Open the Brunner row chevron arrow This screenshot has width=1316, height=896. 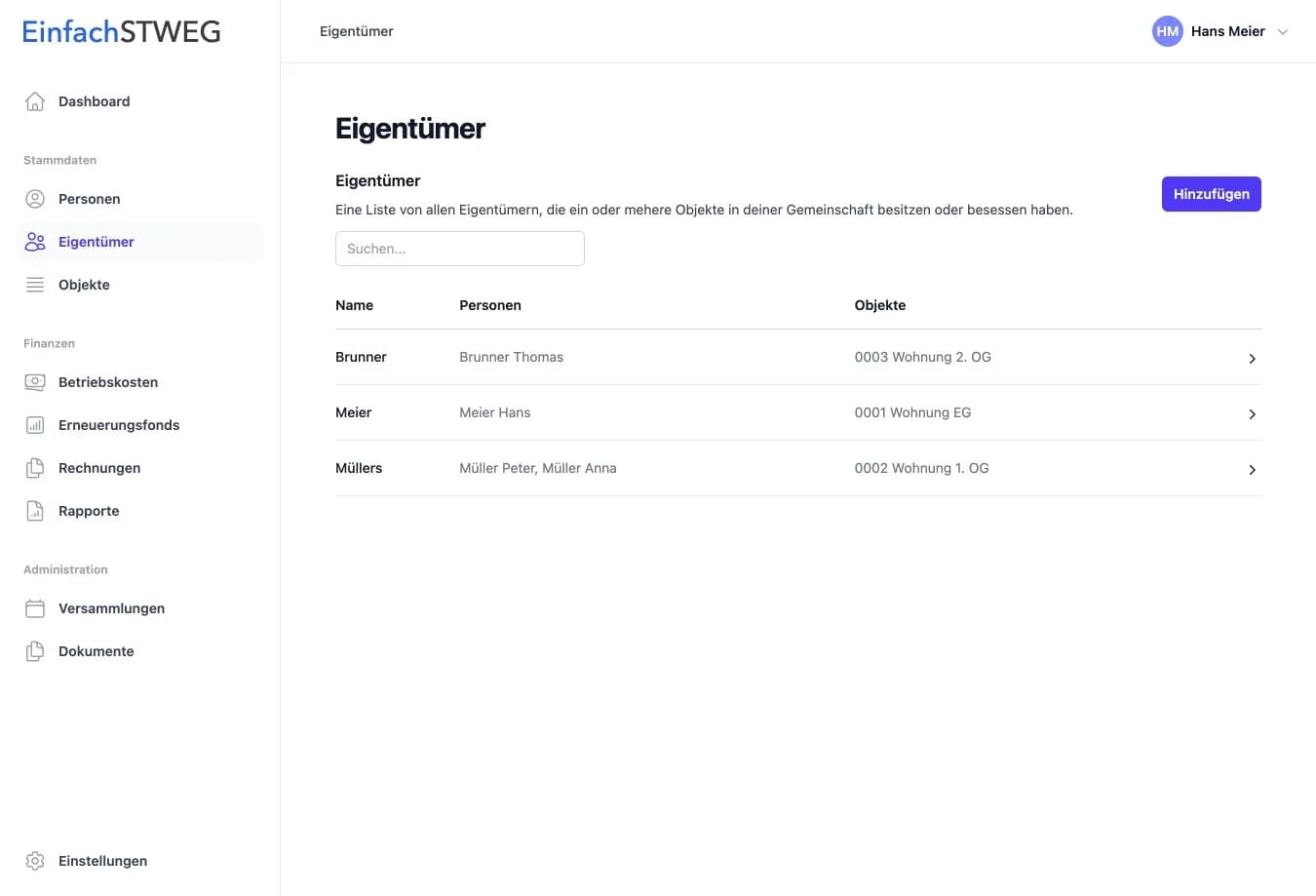pos(1252,359)
